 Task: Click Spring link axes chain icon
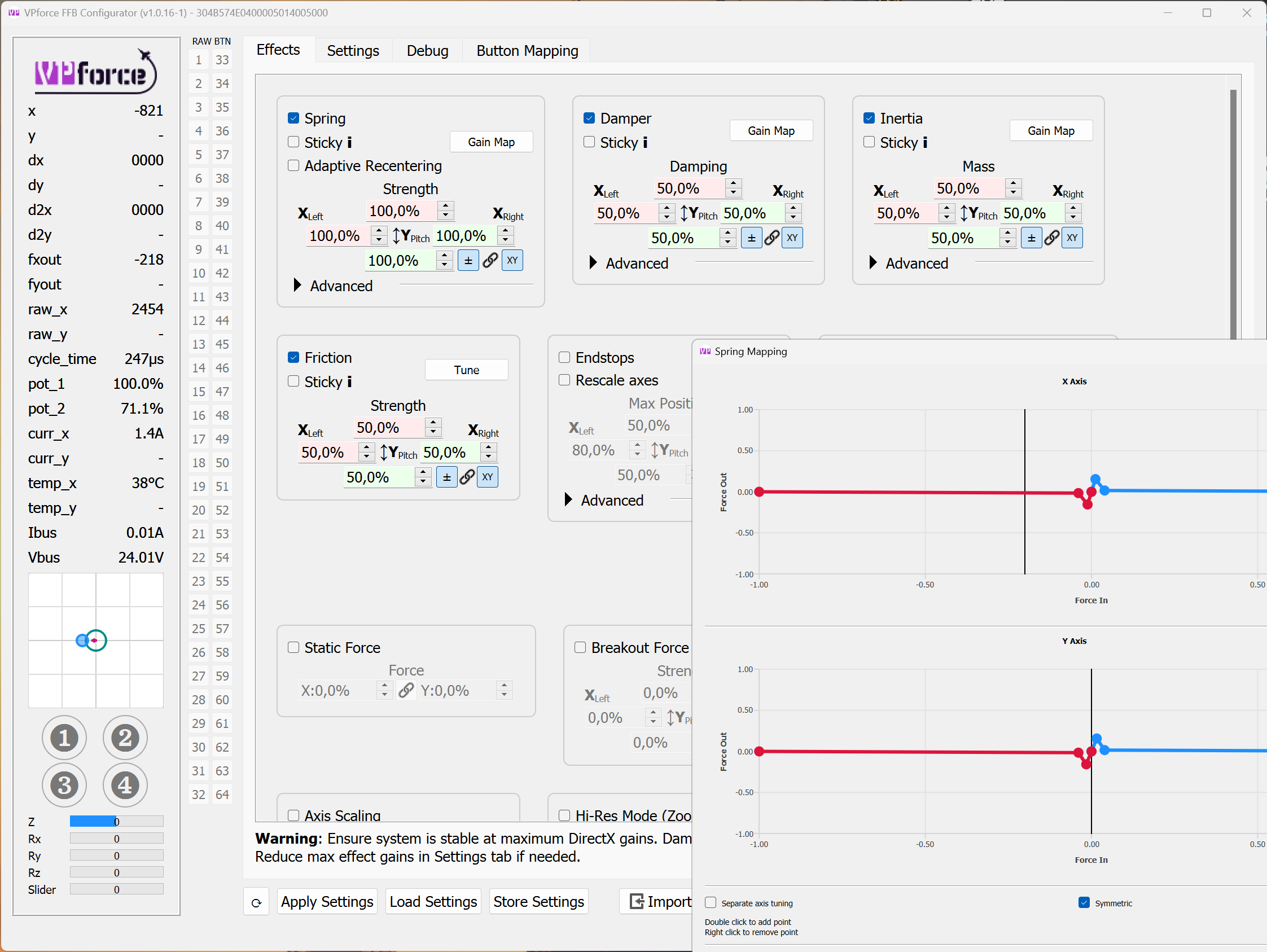[490, 260]
